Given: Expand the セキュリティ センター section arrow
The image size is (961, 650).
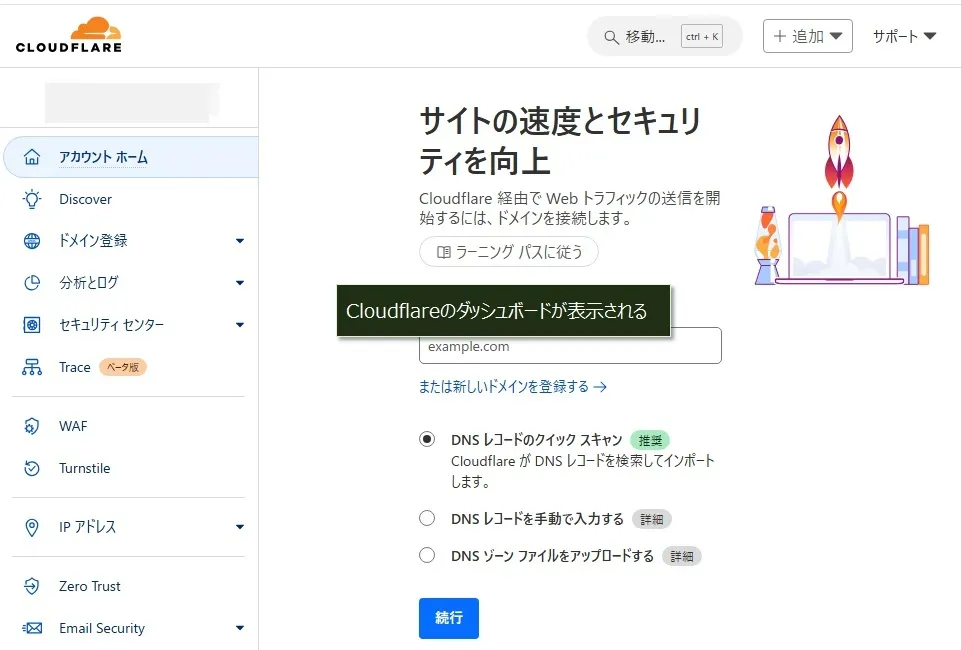Looking at the screenshot, I should (x=240, y=325).
